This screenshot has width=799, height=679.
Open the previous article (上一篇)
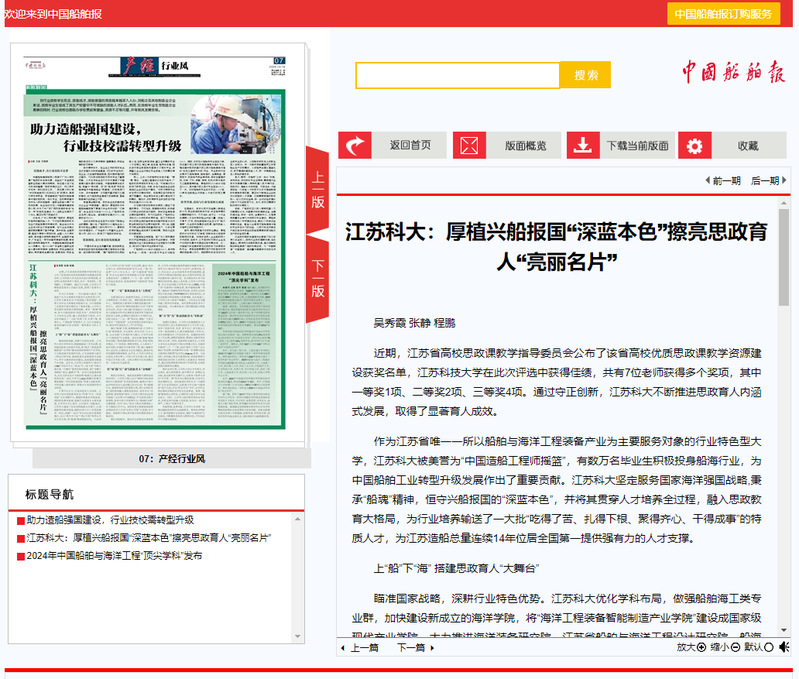[360, 647]
